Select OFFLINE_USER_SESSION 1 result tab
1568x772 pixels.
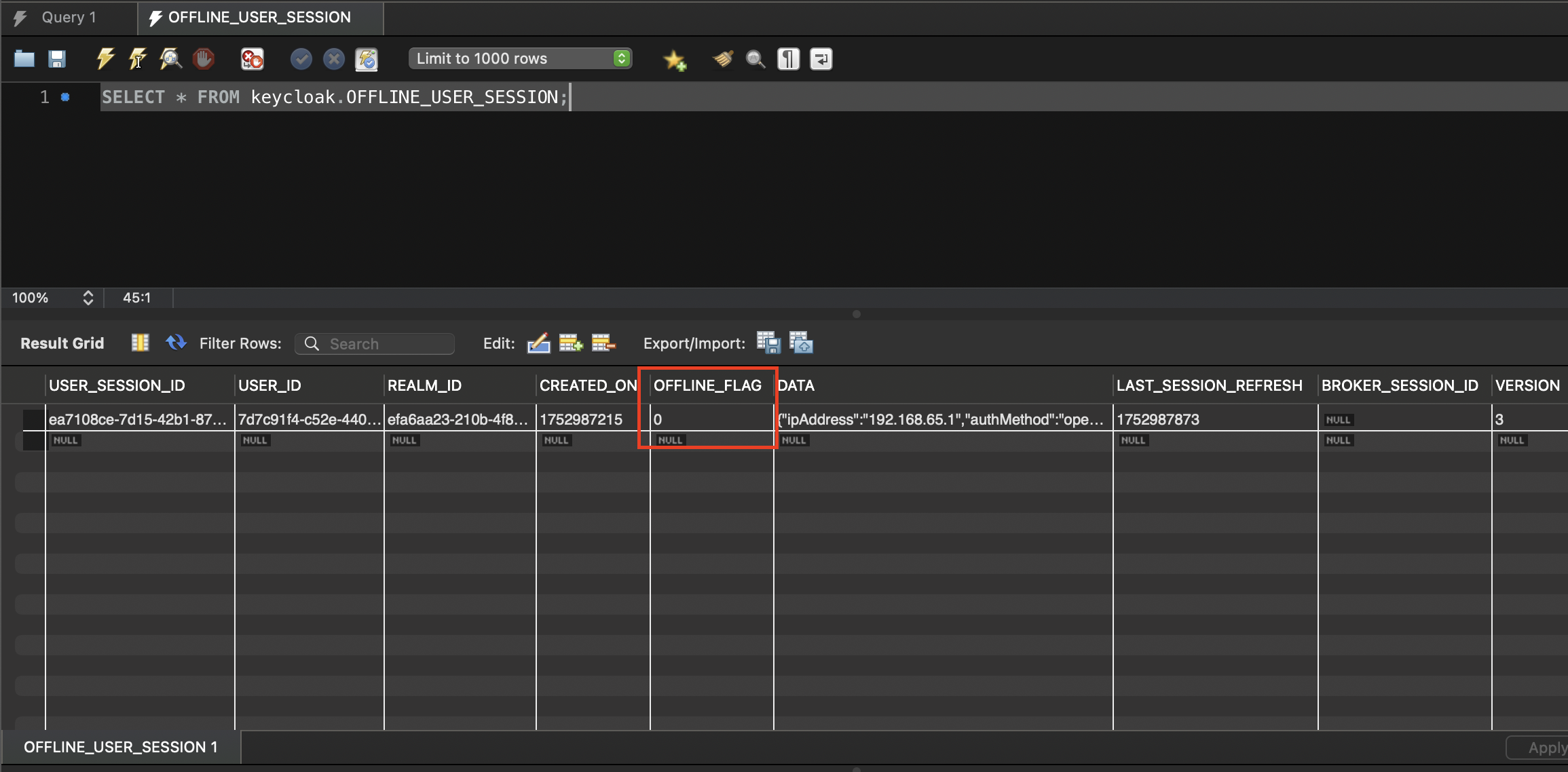click(x=121, y=747)
